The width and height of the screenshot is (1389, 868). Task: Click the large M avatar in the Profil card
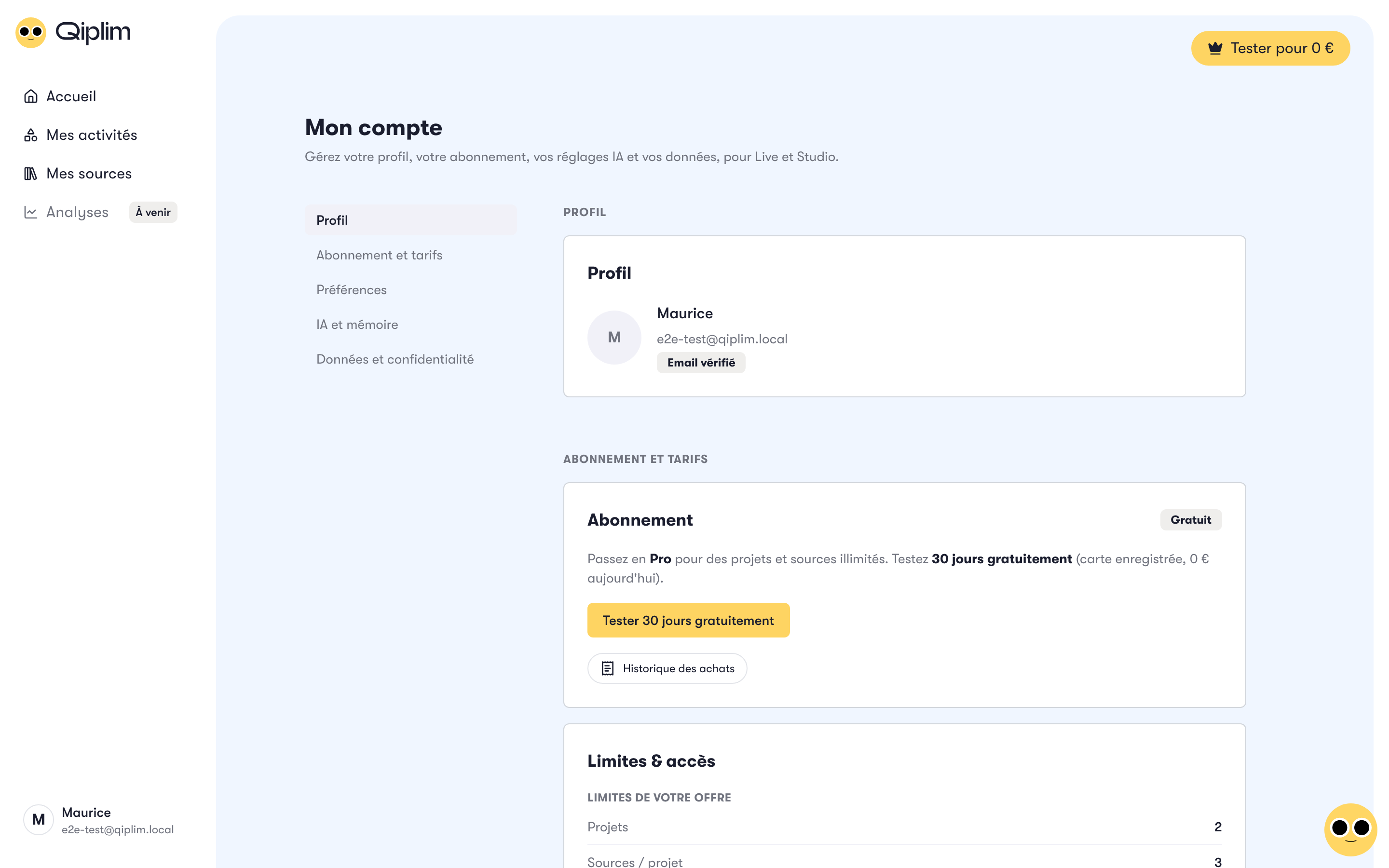click(614, 338)
